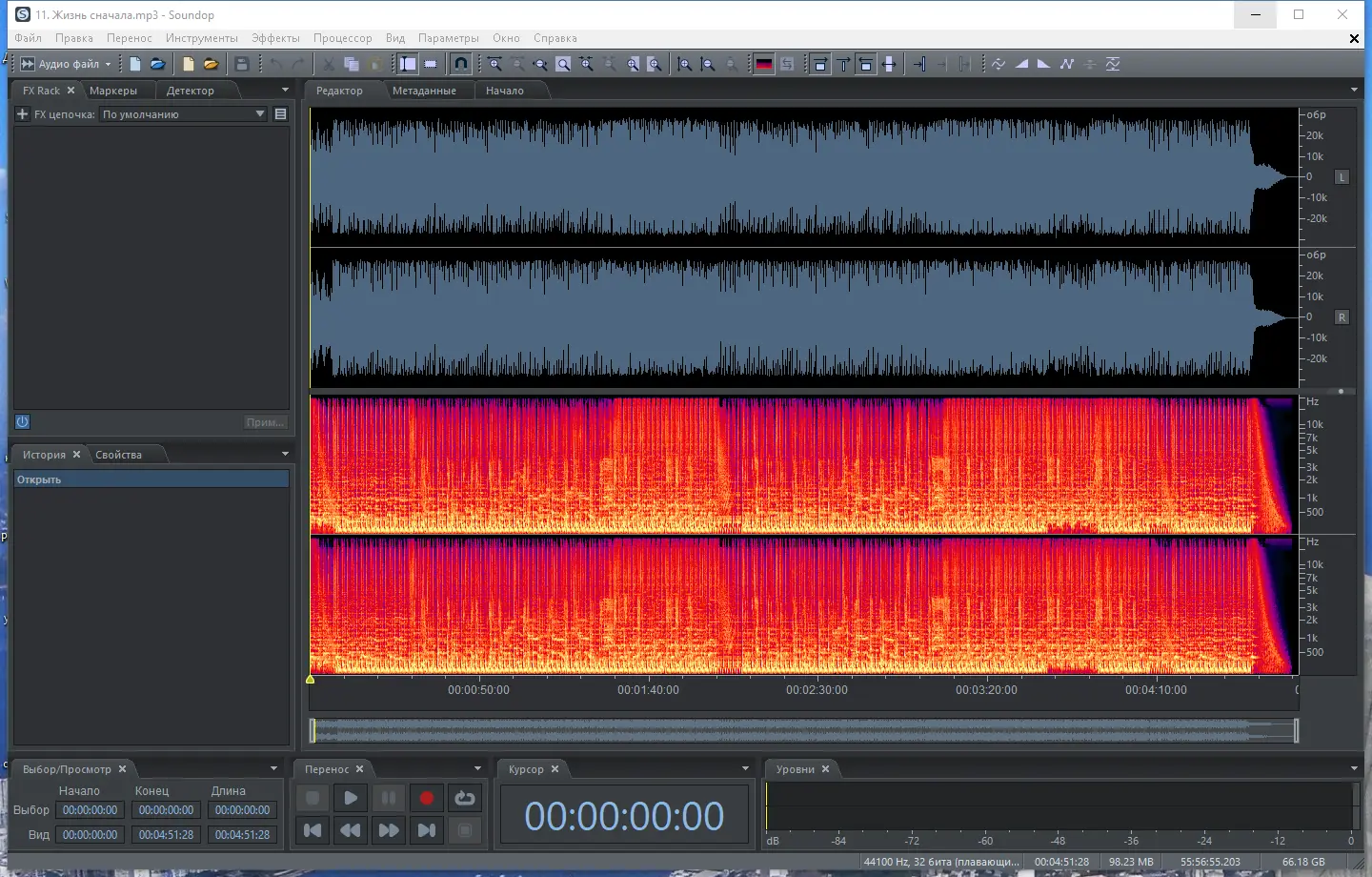Viewport: 1372px width, 877px height.
Task: Start playback with the Play button
Action: 351,799
